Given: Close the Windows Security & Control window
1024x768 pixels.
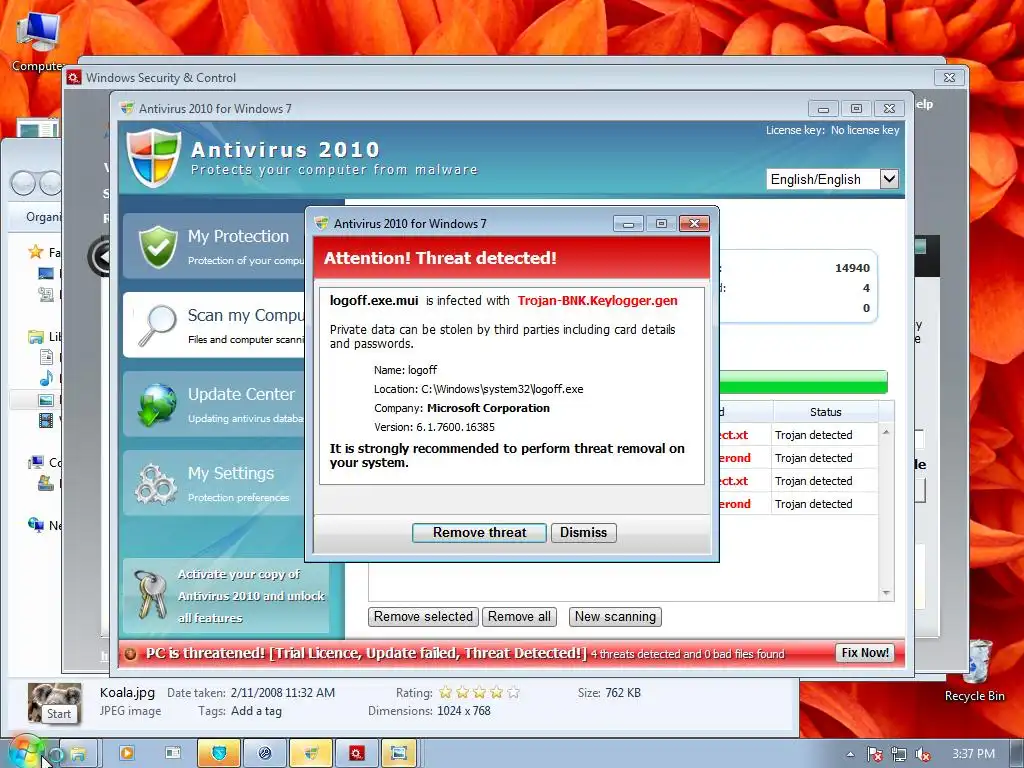Looking at the screenshot, I should [950, 77].
